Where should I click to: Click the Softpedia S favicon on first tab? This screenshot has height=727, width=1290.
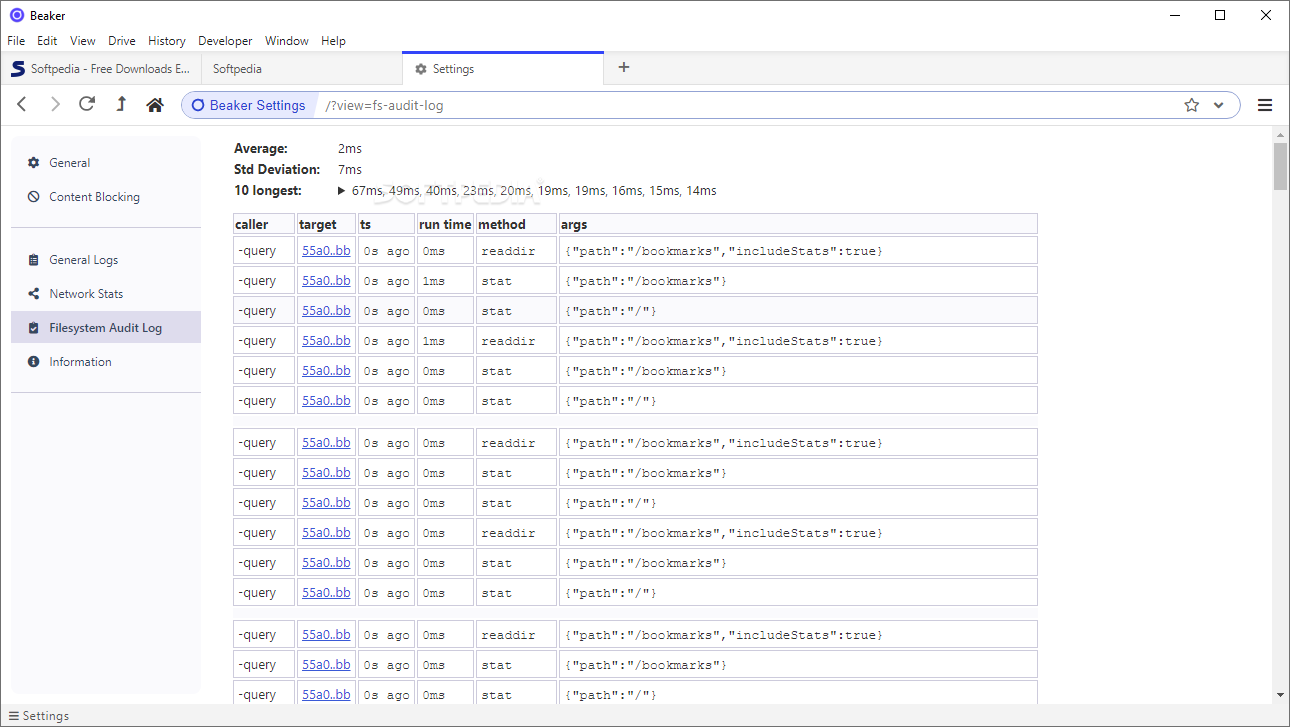point(17,69)
